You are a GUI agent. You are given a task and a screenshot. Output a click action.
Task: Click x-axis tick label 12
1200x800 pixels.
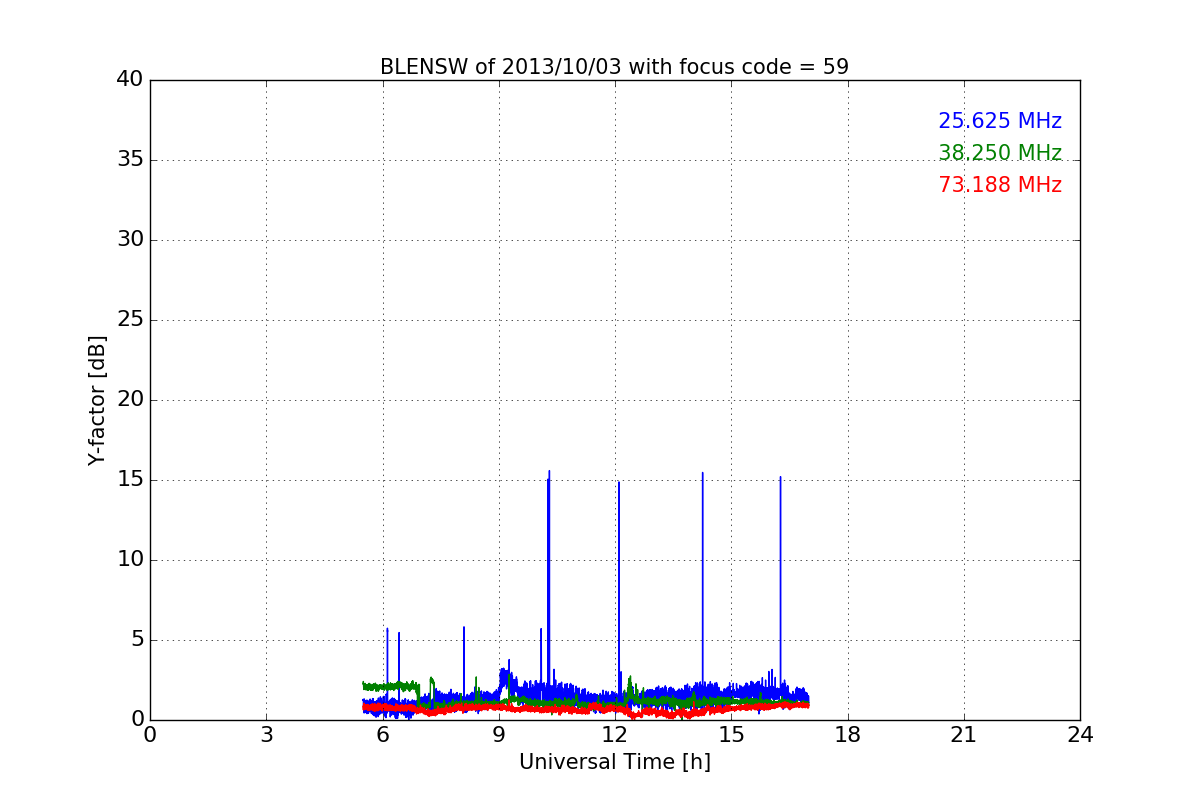click(615, 735)
